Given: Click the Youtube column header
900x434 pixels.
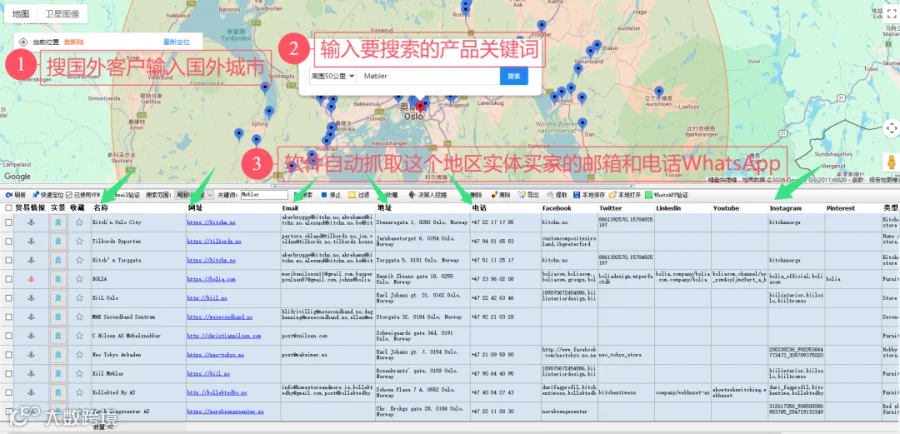Looking at the screenshot, I should (726, 208).
